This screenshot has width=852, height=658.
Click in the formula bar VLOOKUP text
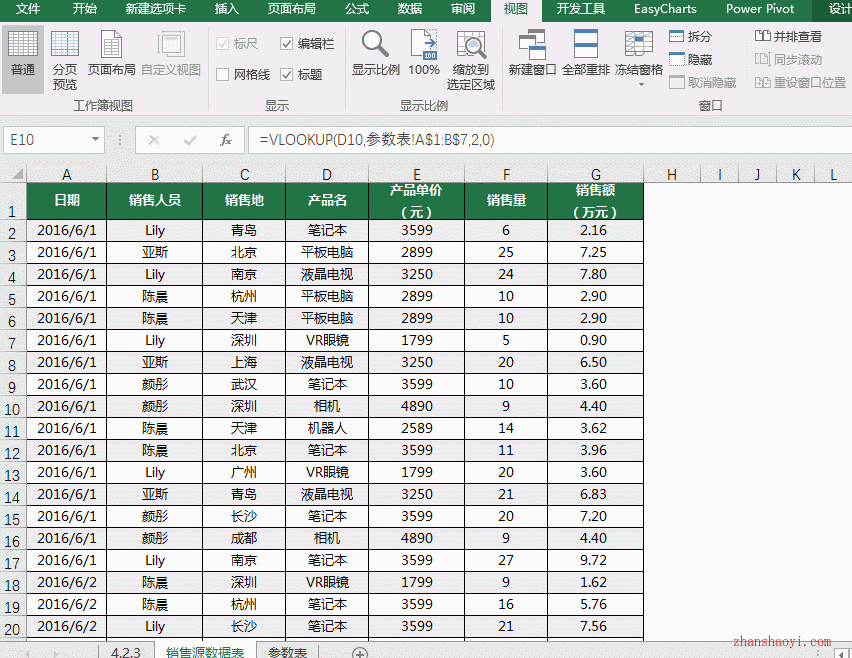pos(377,140)
